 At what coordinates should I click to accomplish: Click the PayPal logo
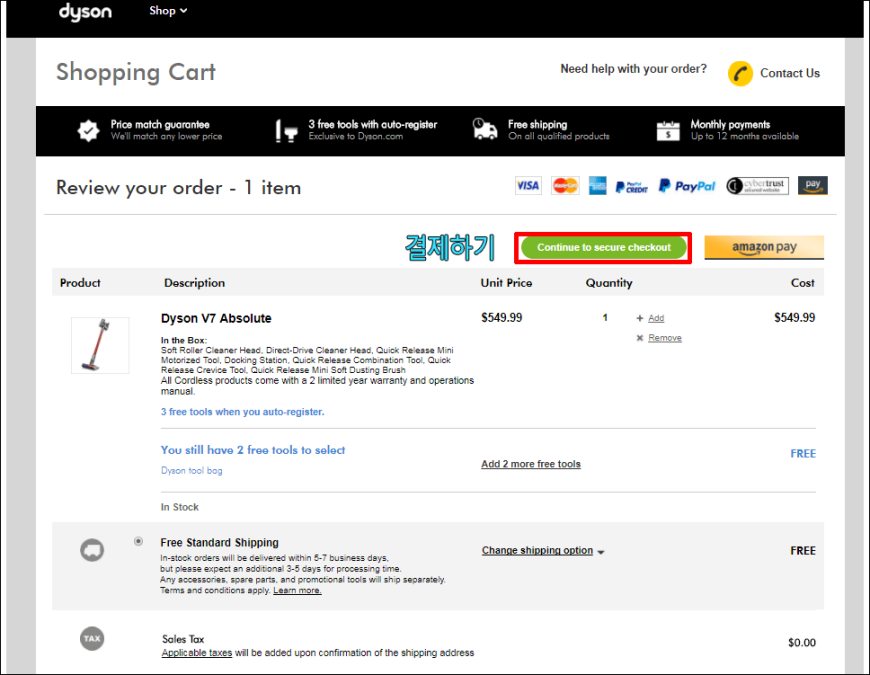click(x=687, y=186)
